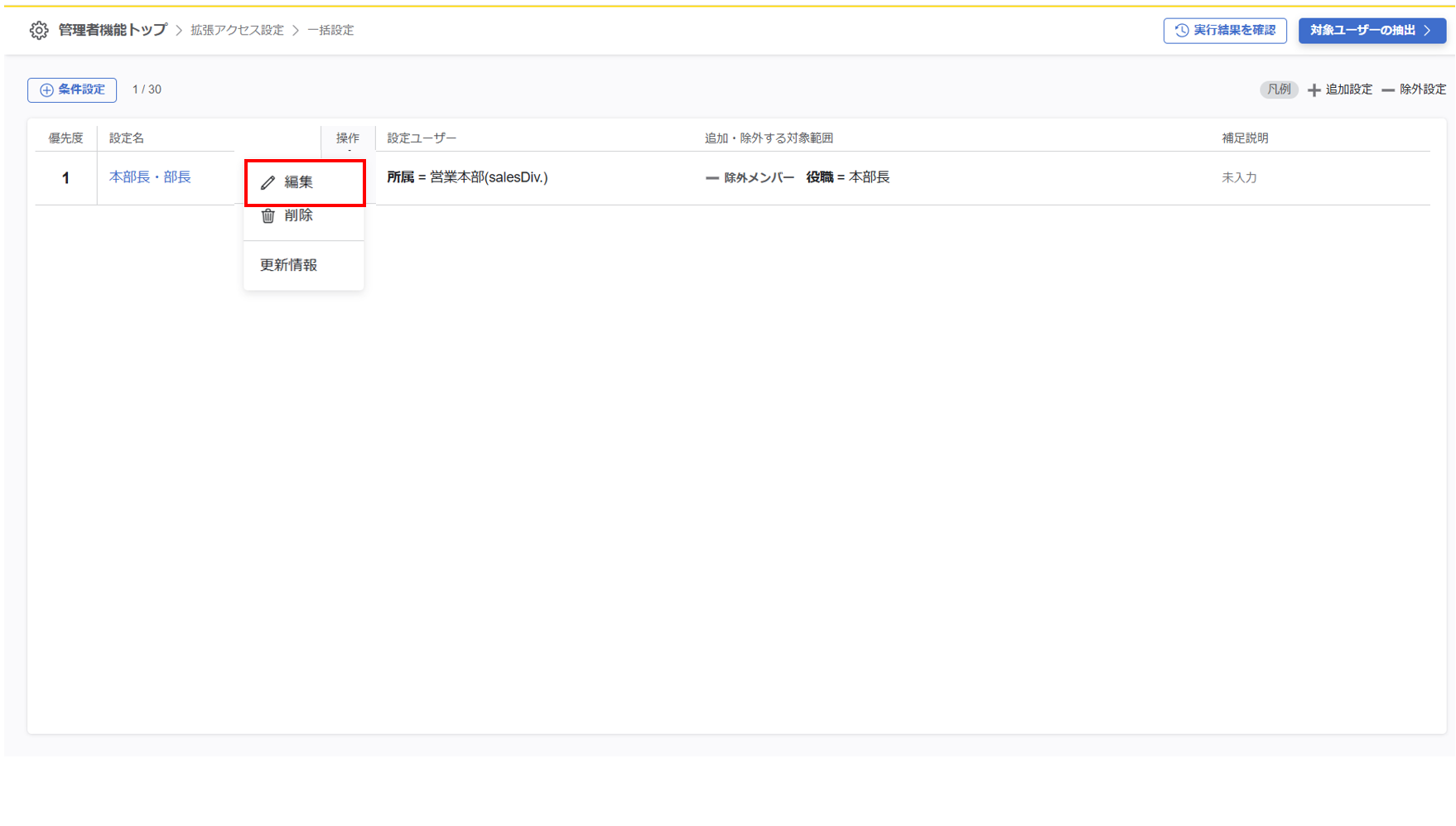This screenshot has width=1456, height=826.
Task: Click 実行結果を確認 button
Action: 1225,31
